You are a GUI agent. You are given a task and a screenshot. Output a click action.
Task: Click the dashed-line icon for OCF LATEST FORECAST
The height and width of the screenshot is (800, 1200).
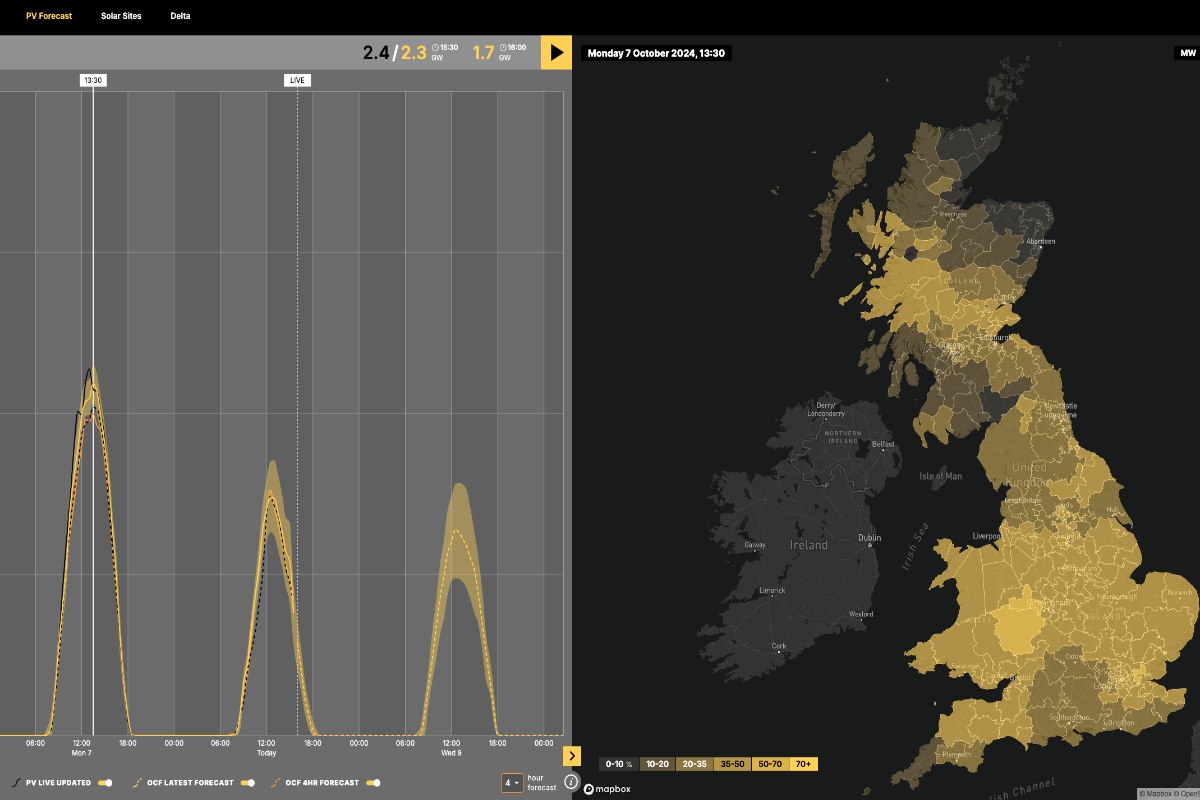pyautogui.click(x=137, y=783)
